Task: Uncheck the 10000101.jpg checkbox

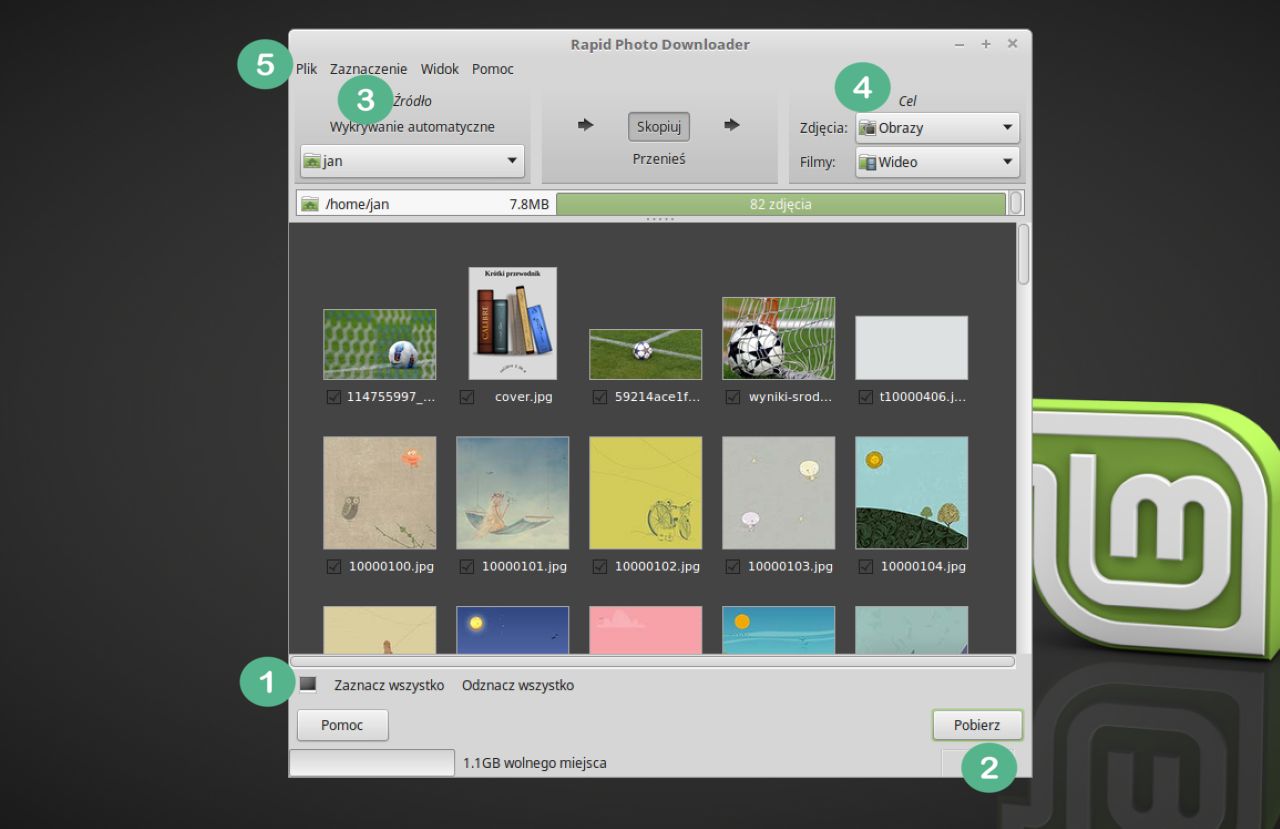Action: click(467, 566)
